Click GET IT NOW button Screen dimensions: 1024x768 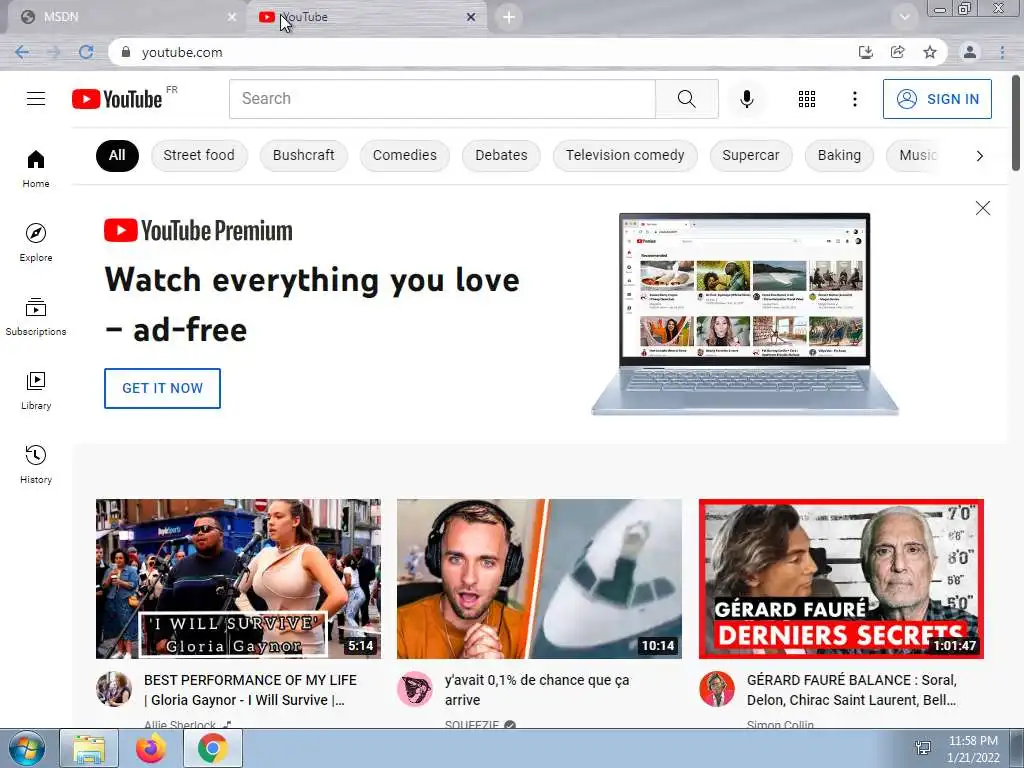click(x=163, y=388)
